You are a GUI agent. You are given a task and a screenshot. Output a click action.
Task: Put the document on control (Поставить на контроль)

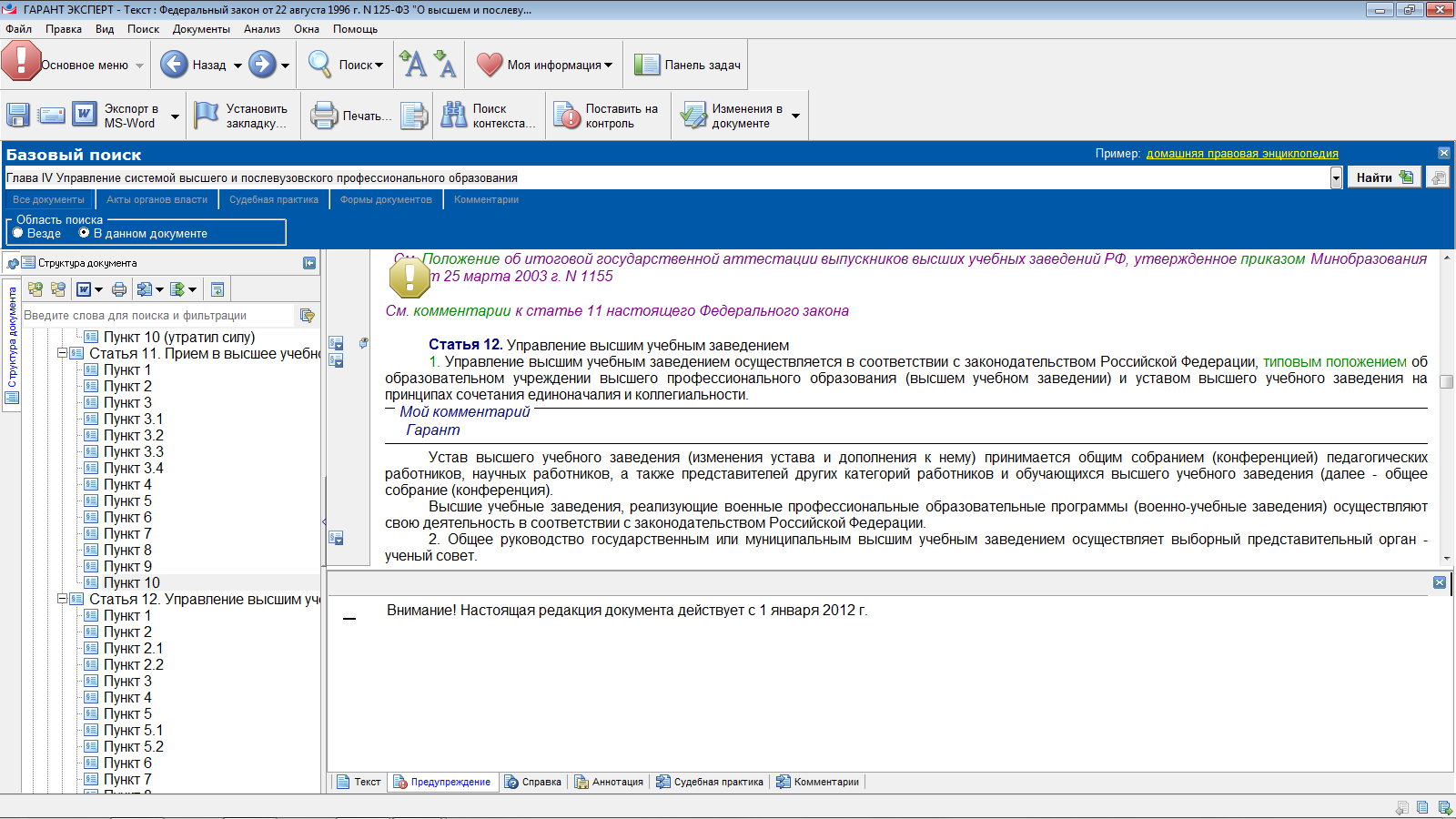(x=606, y=116)
